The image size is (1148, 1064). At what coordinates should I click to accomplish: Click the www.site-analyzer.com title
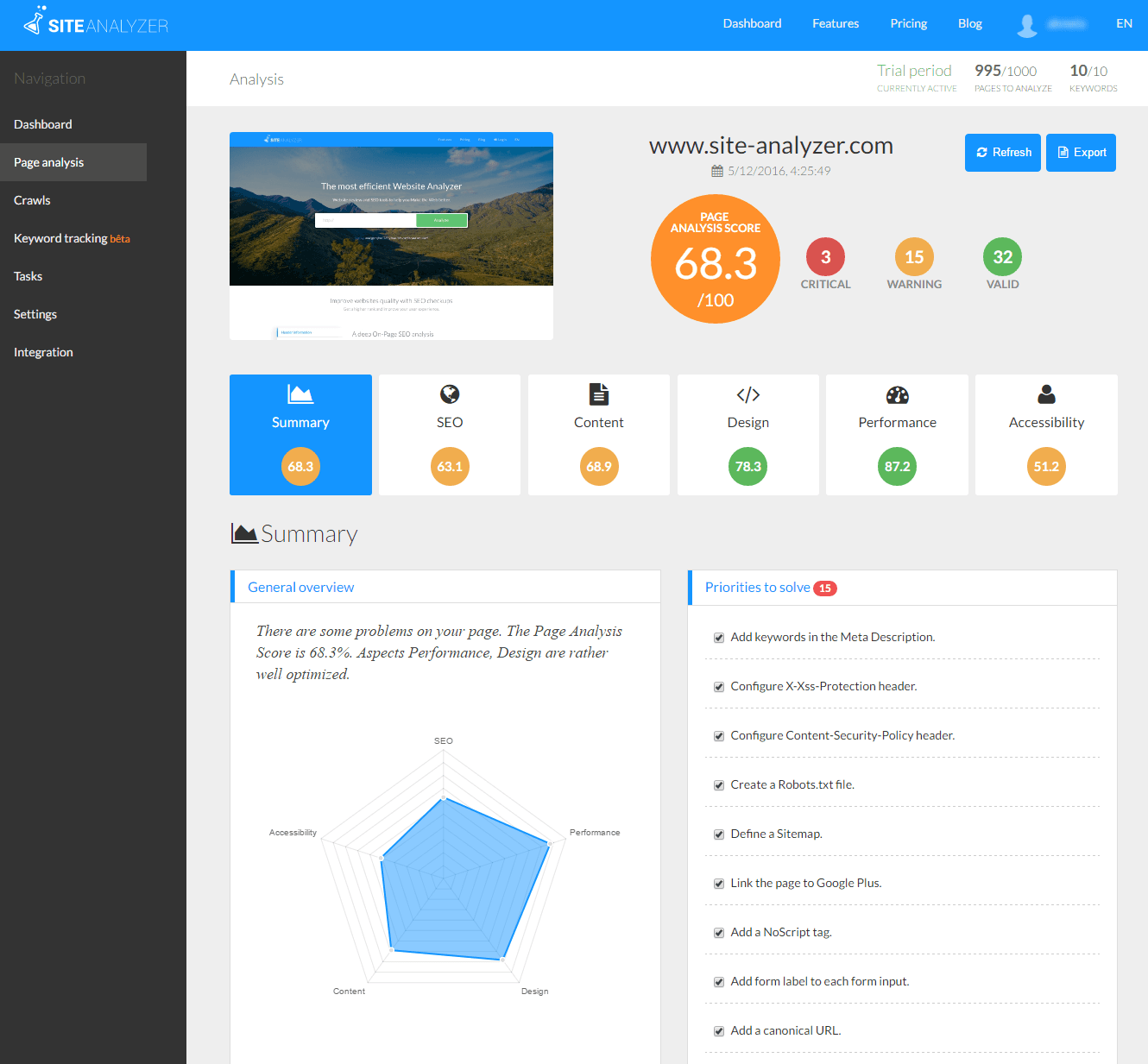[x=771, y=146]
